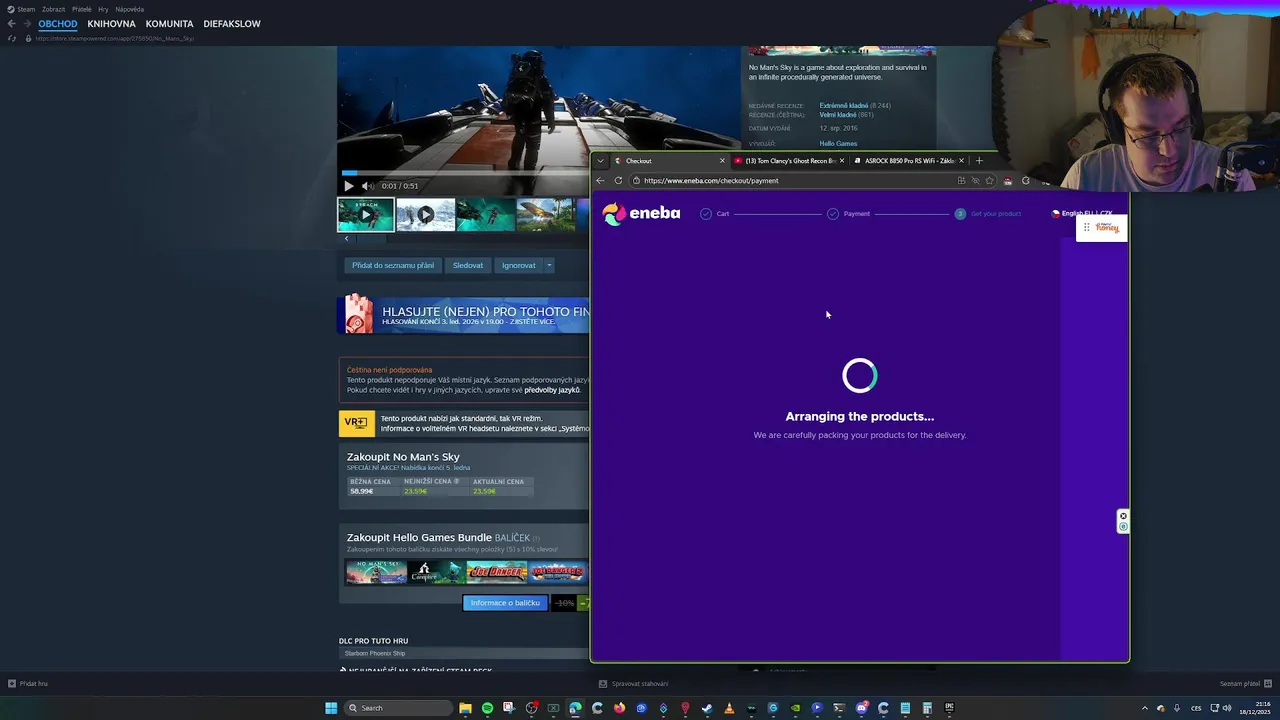Open the English EU CZK region selector
Screen dimensions: 1280x720
[x=1082, y=214]
